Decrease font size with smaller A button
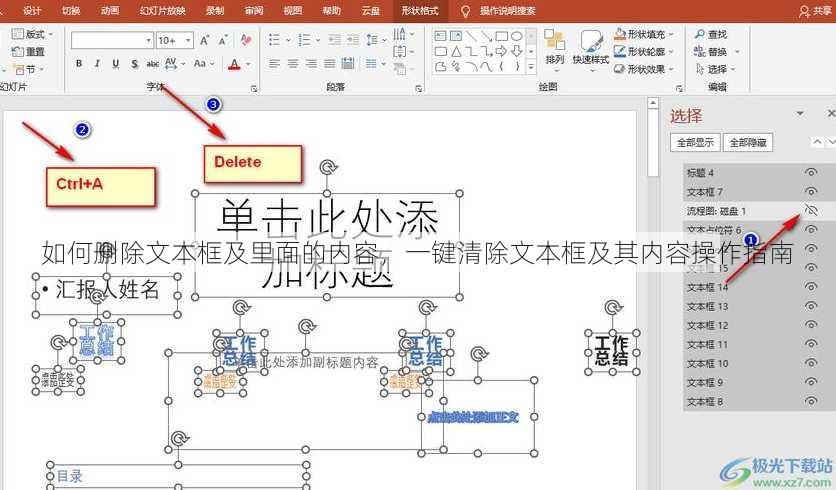This screenshot has height=490, width=836. click(x=223, y=41)
